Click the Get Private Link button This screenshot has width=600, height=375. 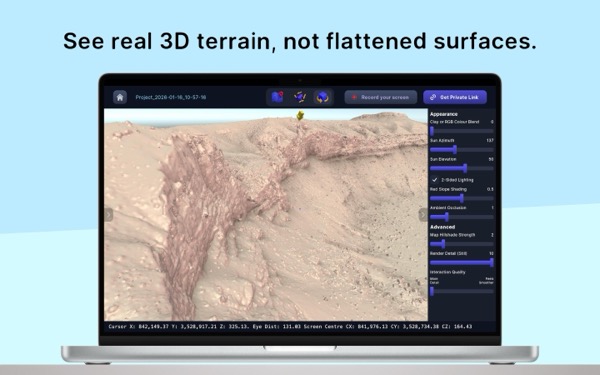coord(455,97)
